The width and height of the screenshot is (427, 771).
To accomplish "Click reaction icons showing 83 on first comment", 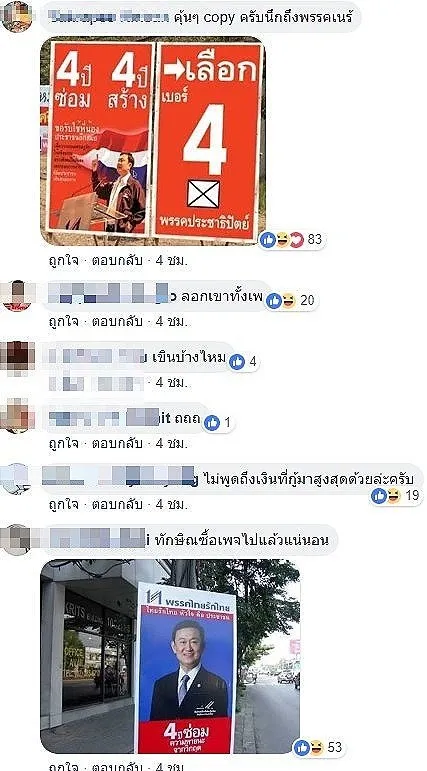I will pyautogui.click(x=282, y=240).
